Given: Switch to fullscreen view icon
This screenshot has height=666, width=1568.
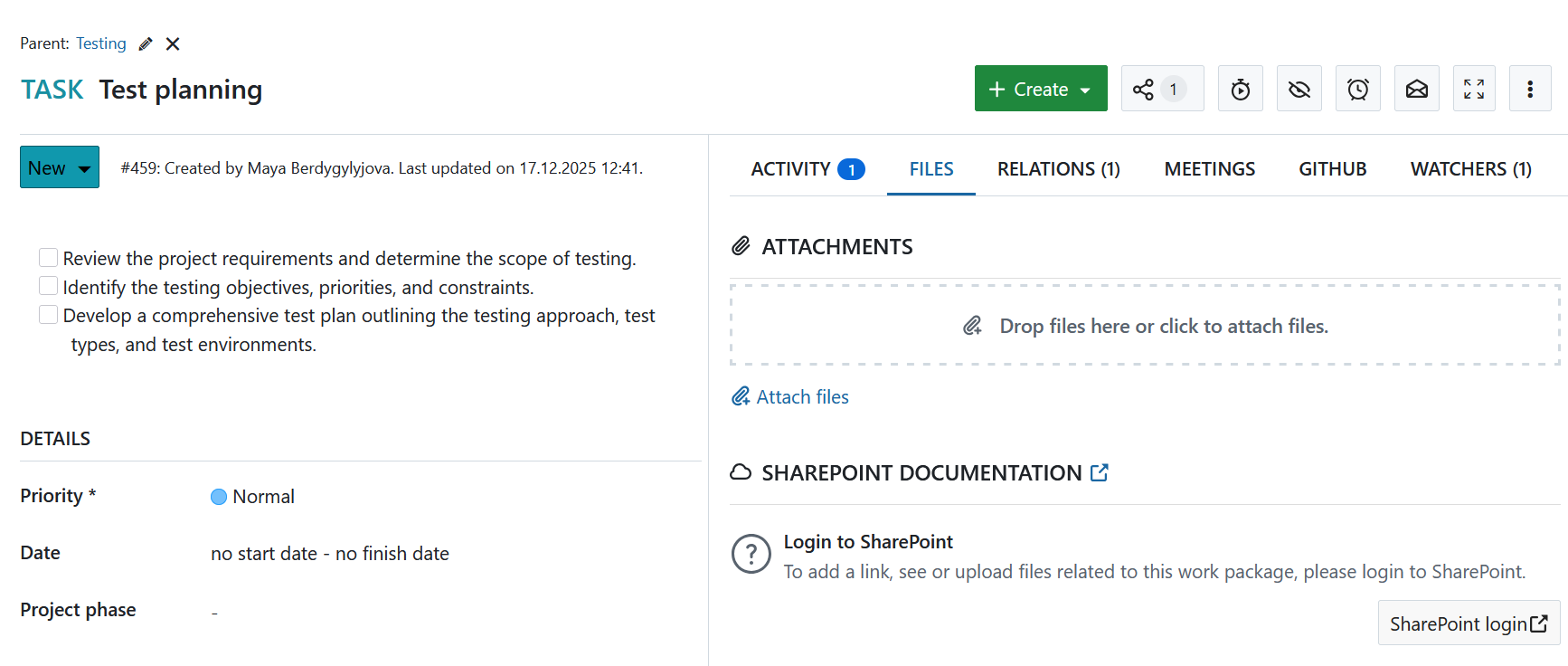Looking at the screenshot, I should [x=1474, y=89].
